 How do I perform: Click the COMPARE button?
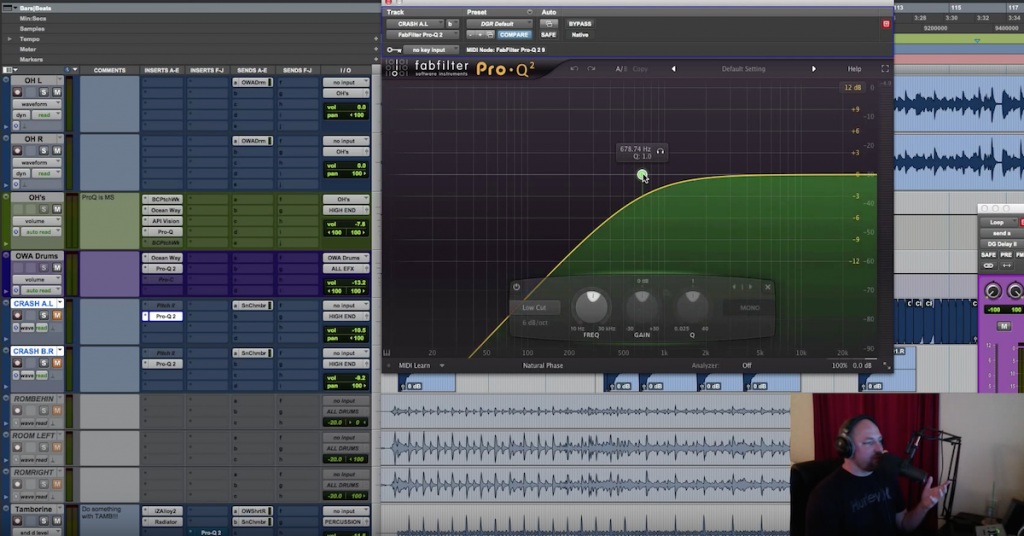coord(514,35)
